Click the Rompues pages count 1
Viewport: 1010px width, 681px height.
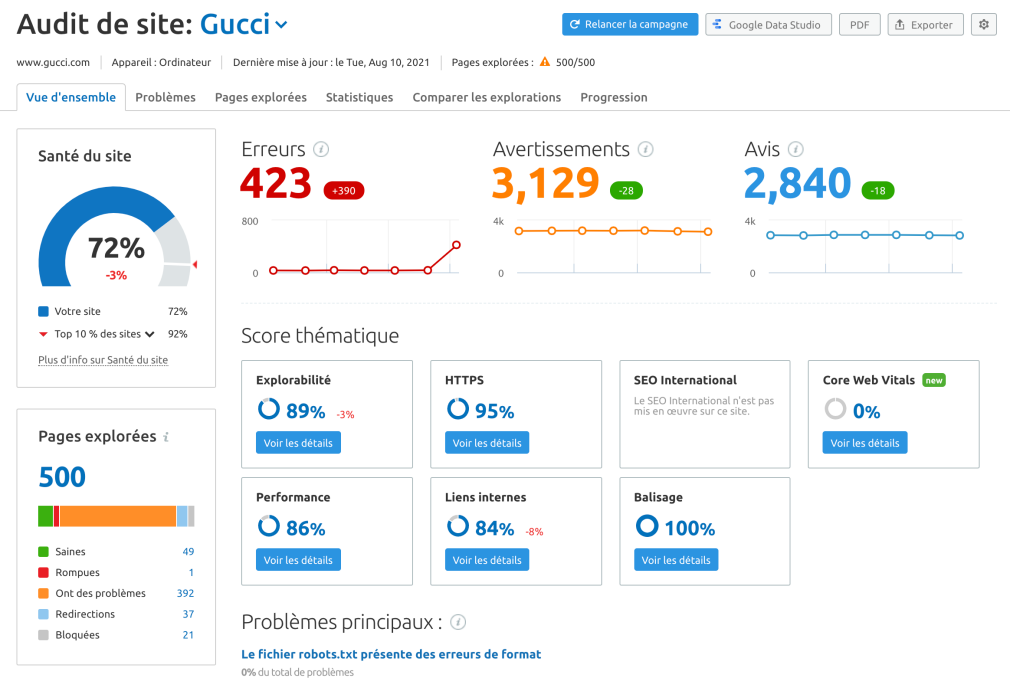coord(191,572)
